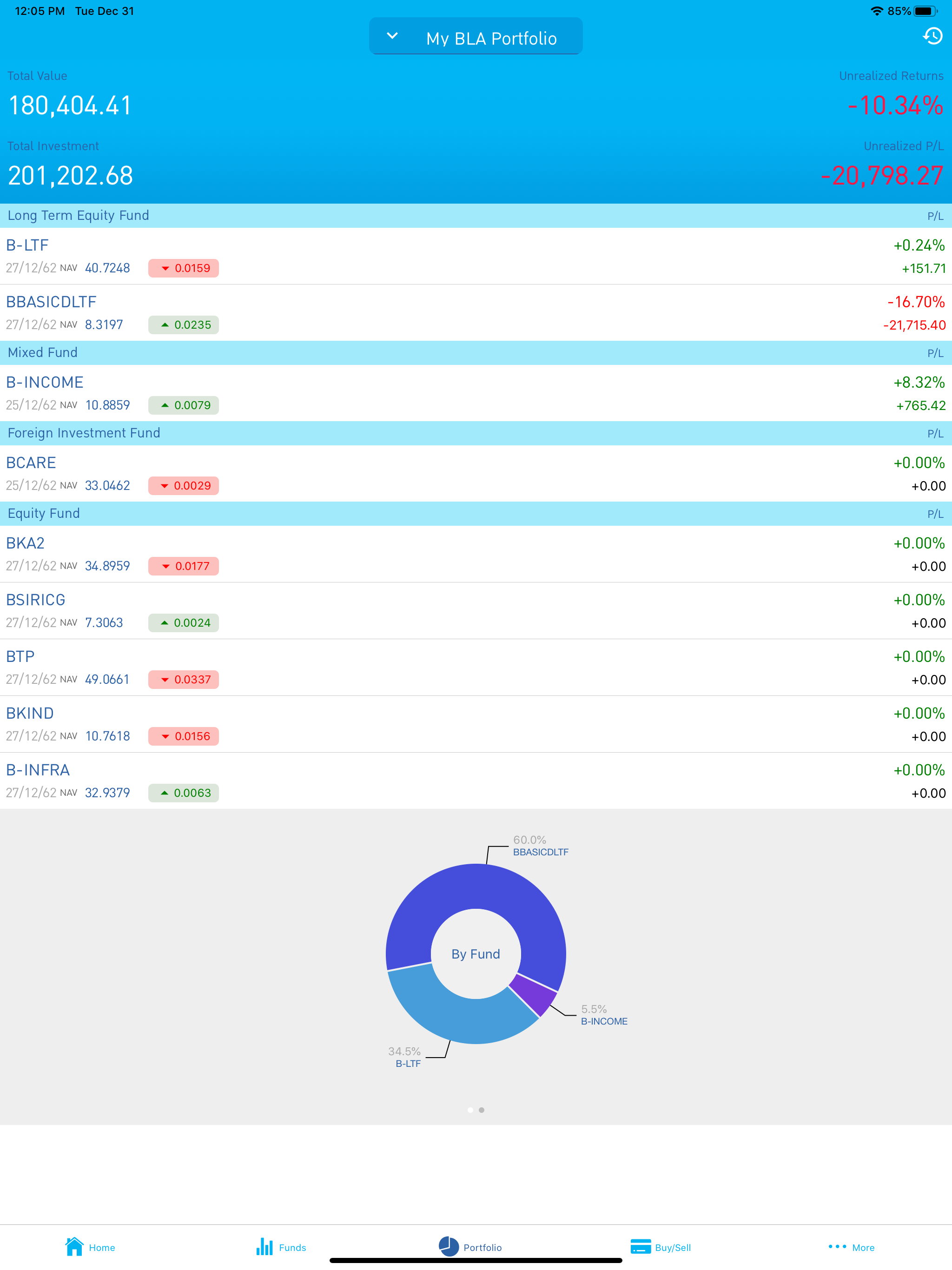The height and width of the screenshot is (1270, 952).
Task: Tap the 60.0% BBASICDLTF chart label
Action: tap(540, 846)
